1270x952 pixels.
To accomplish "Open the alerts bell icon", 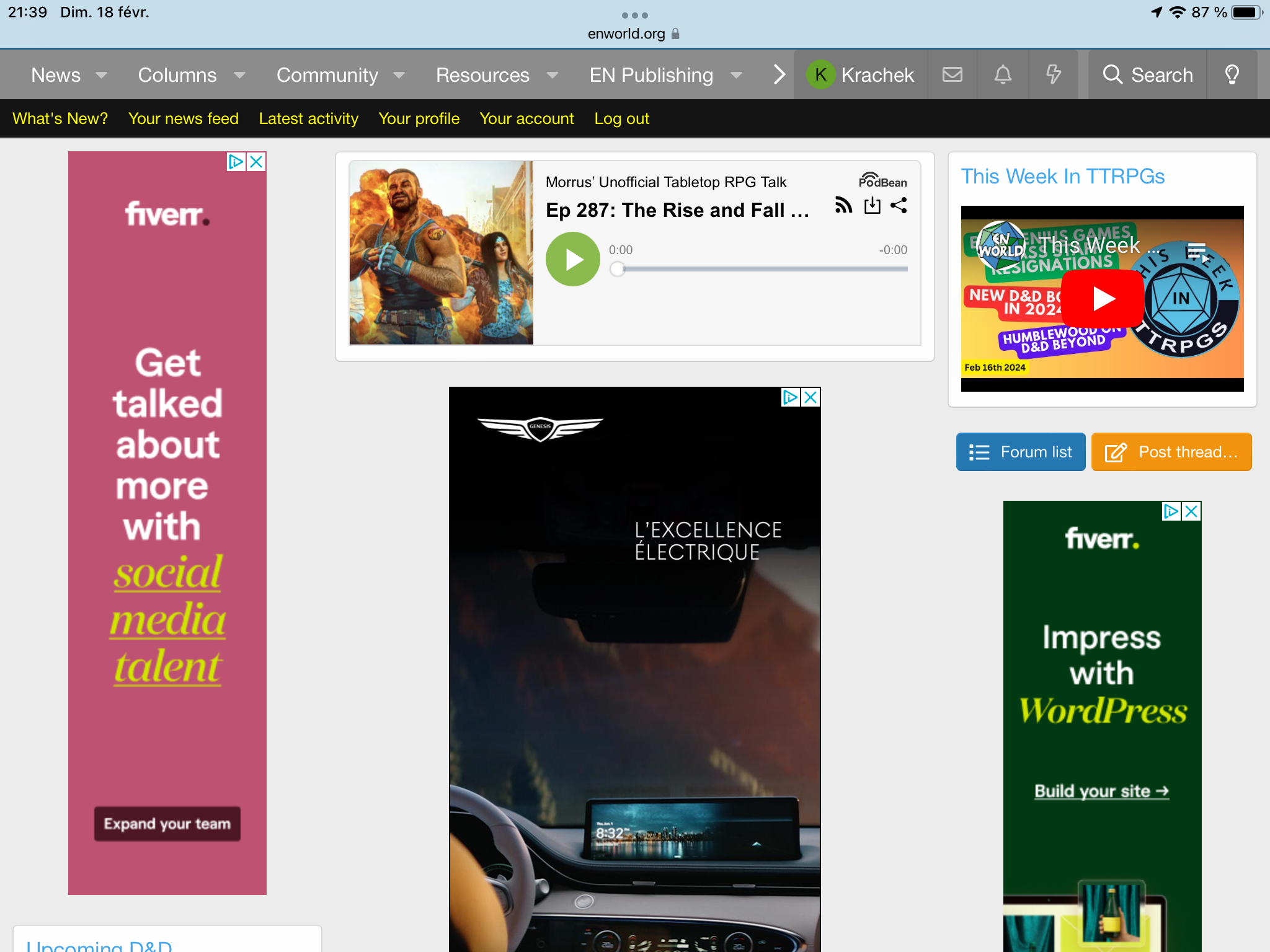I will pos(1003,75).
